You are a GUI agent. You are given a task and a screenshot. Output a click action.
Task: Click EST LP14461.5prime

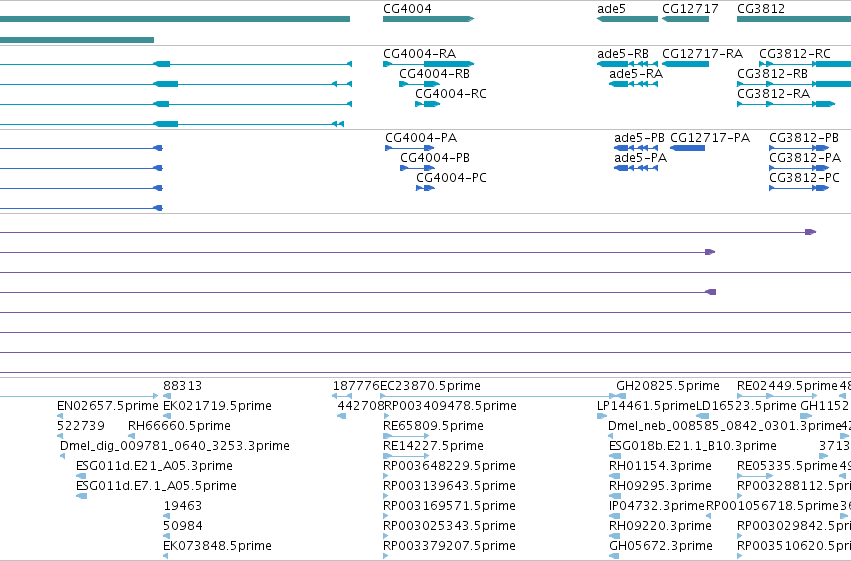pyautogui.click(x=602, y=416)
